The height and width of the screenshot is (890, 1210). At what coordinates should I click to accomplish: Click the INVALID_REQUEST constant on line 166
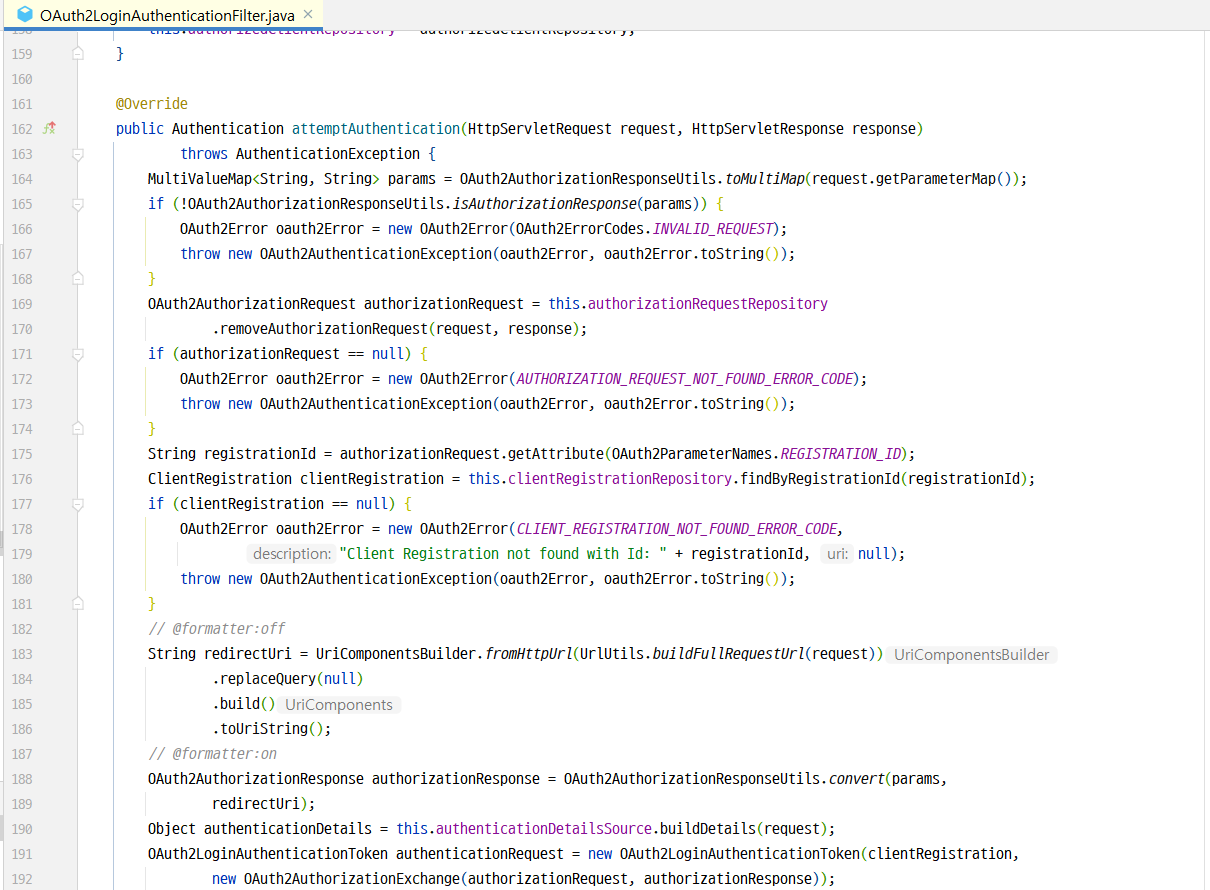712,229
